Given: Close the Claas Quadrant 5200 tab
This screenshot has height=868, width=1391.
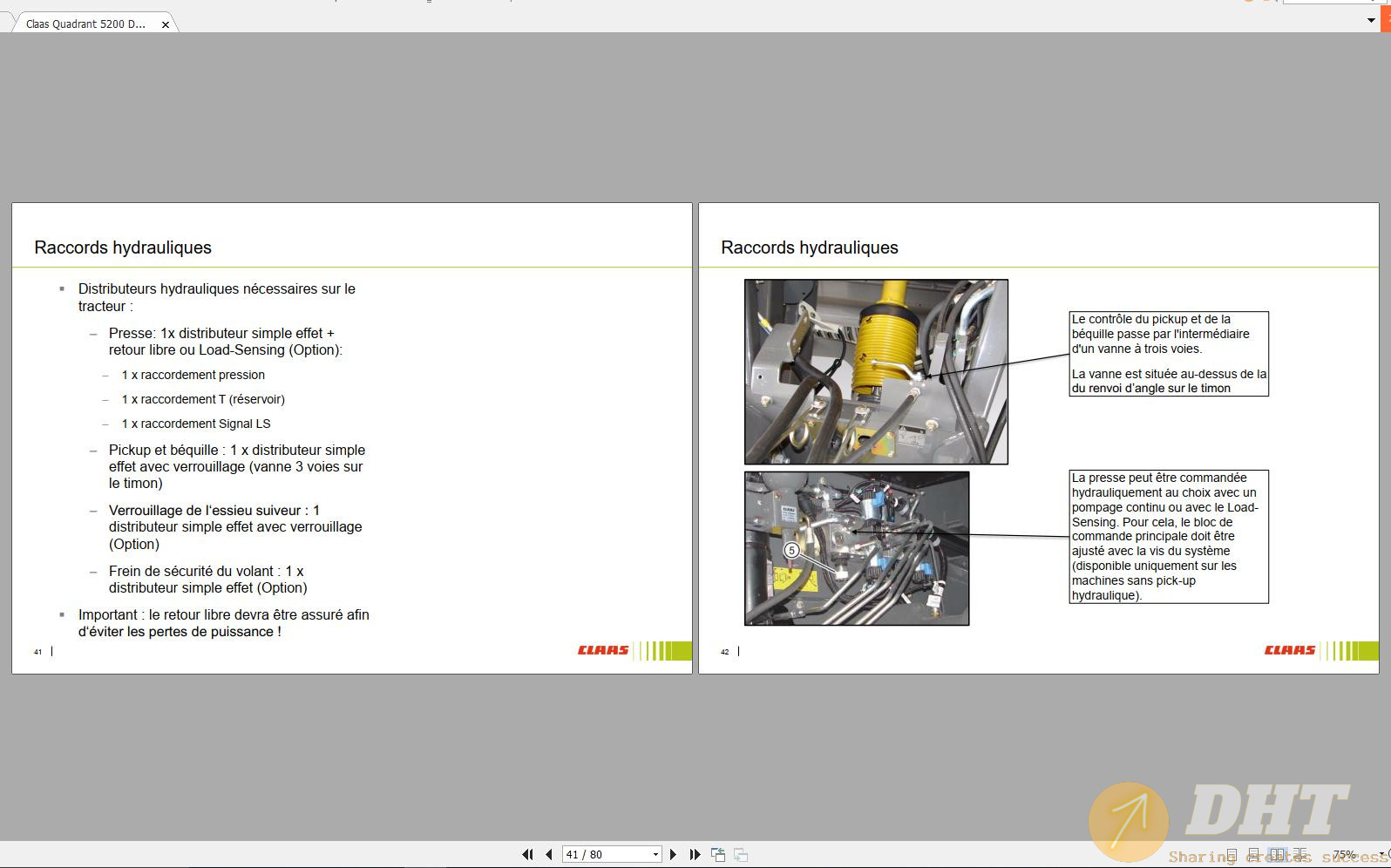Looking at the screenshot, I should pos(166,24).
